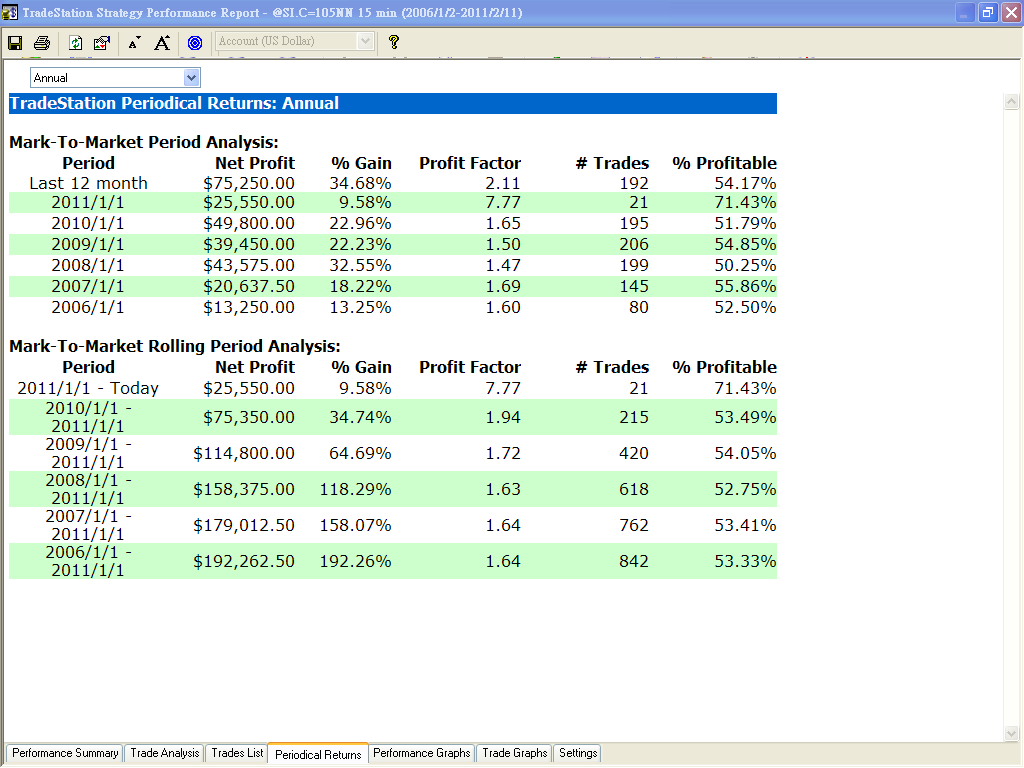1024x768 pixels.
Task: Click the scrollbar up arrow
Action: (x=1012, y=101)
